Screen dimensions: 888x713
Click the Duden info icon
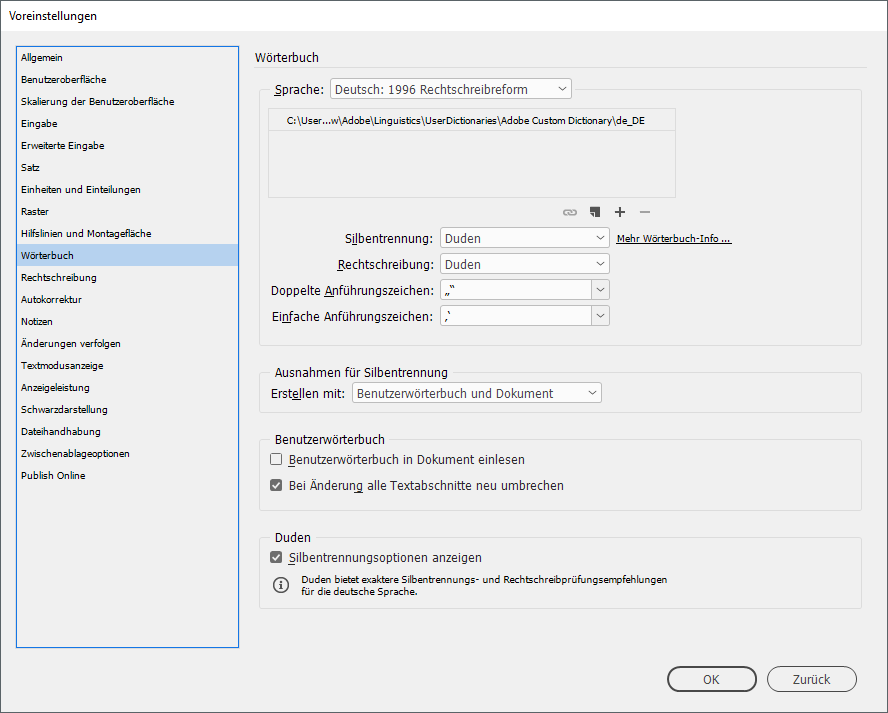(x=281, y=585)
